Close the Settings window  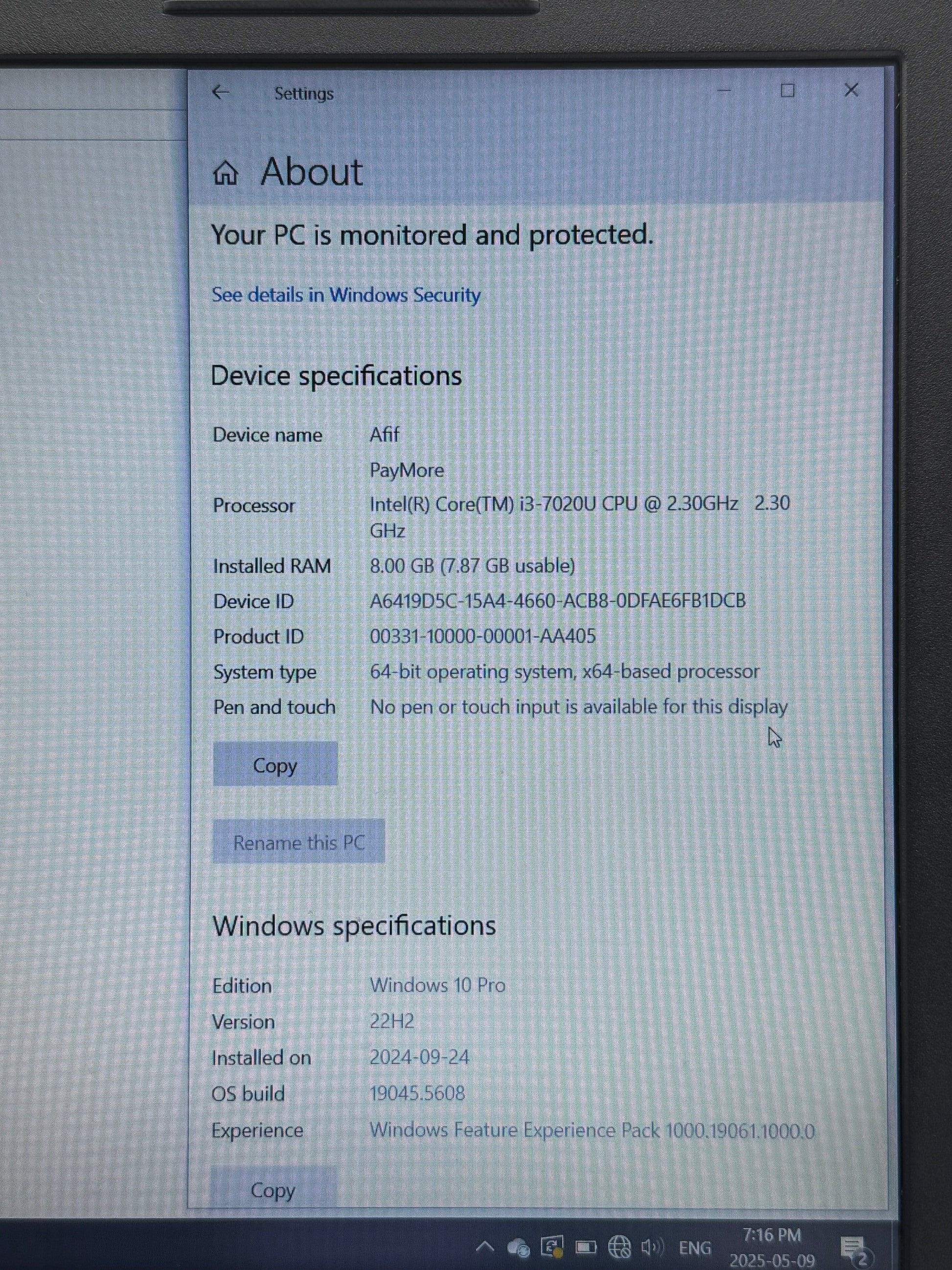851,90
